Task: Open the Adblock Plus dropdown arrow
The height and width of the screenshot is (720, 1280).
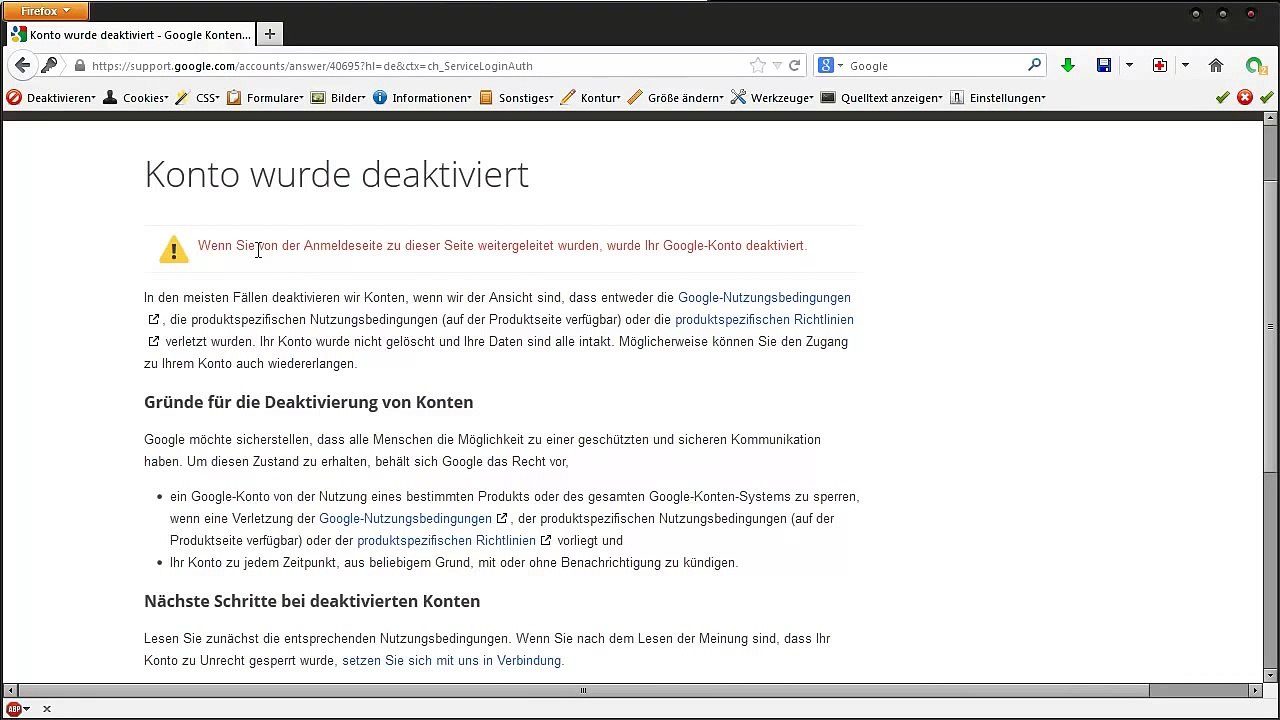Action: click(x=27, y=709)
